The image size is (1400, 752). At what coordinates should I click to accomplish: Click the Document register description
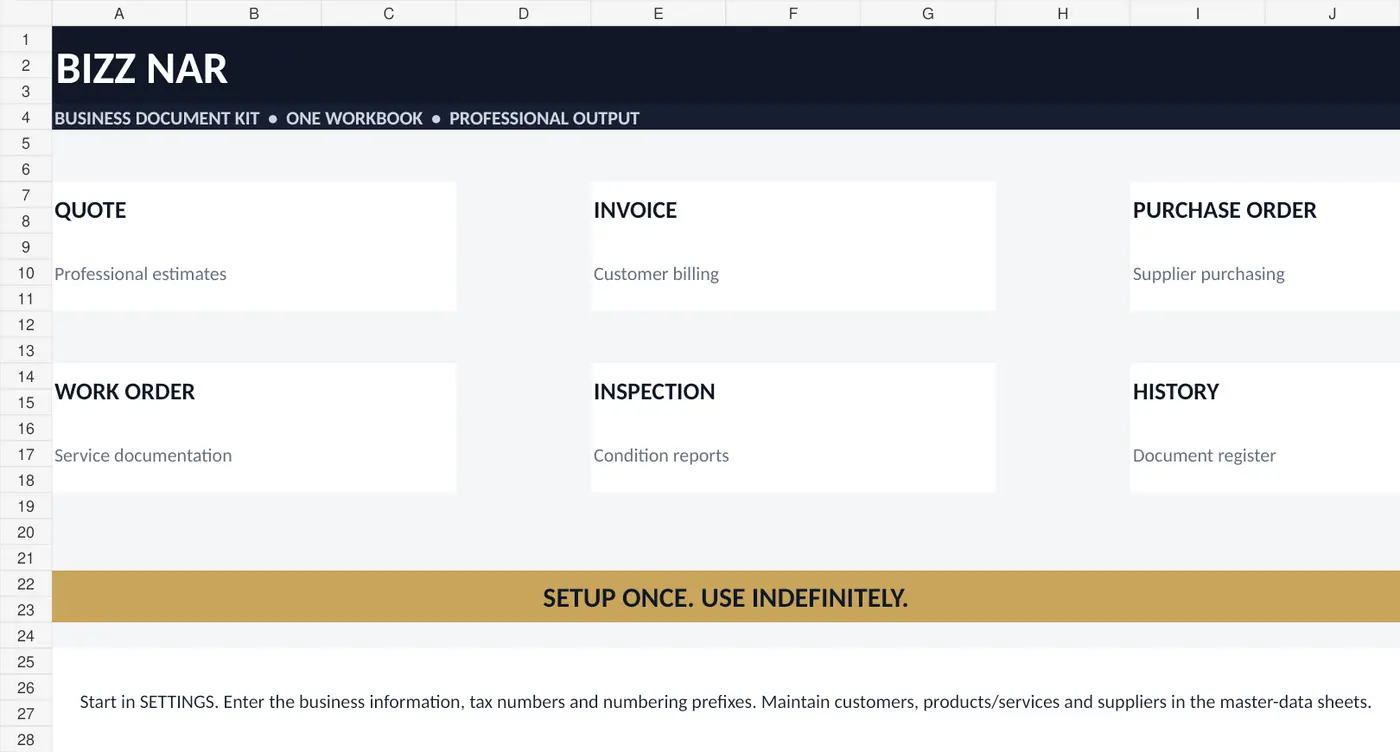coord(1204,455)
